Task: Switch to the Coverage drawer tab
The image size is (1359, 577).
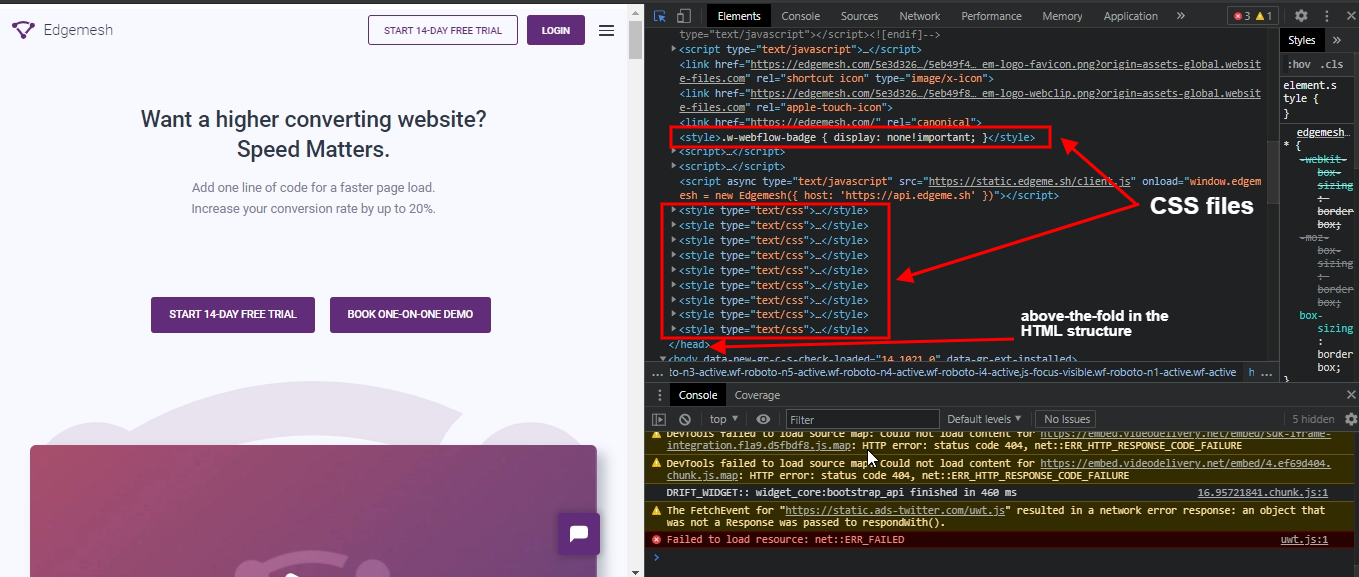Action: point(757,395)
